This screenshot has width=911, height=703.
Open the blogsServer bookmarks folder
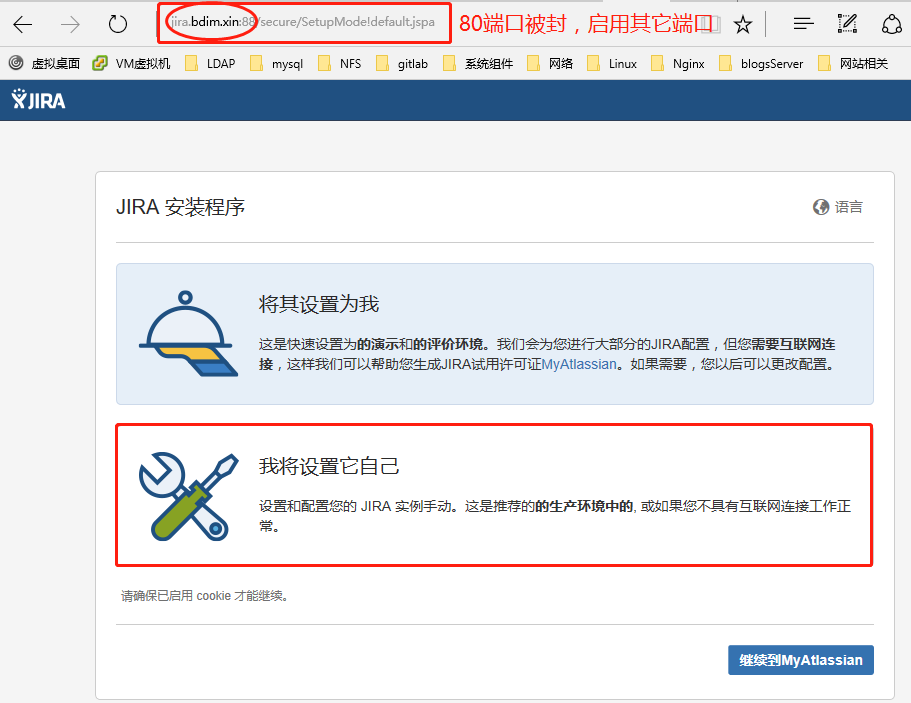coord(760,64)
